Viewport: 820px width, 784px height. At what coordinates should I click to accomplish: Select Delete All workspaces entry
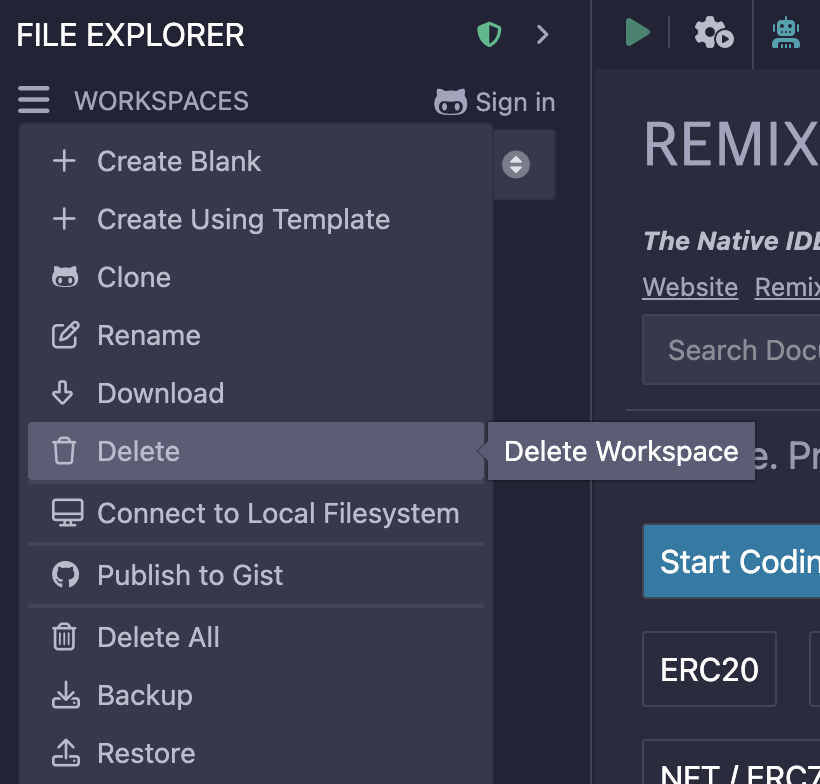pyautogui.click(x=256, y=637)
